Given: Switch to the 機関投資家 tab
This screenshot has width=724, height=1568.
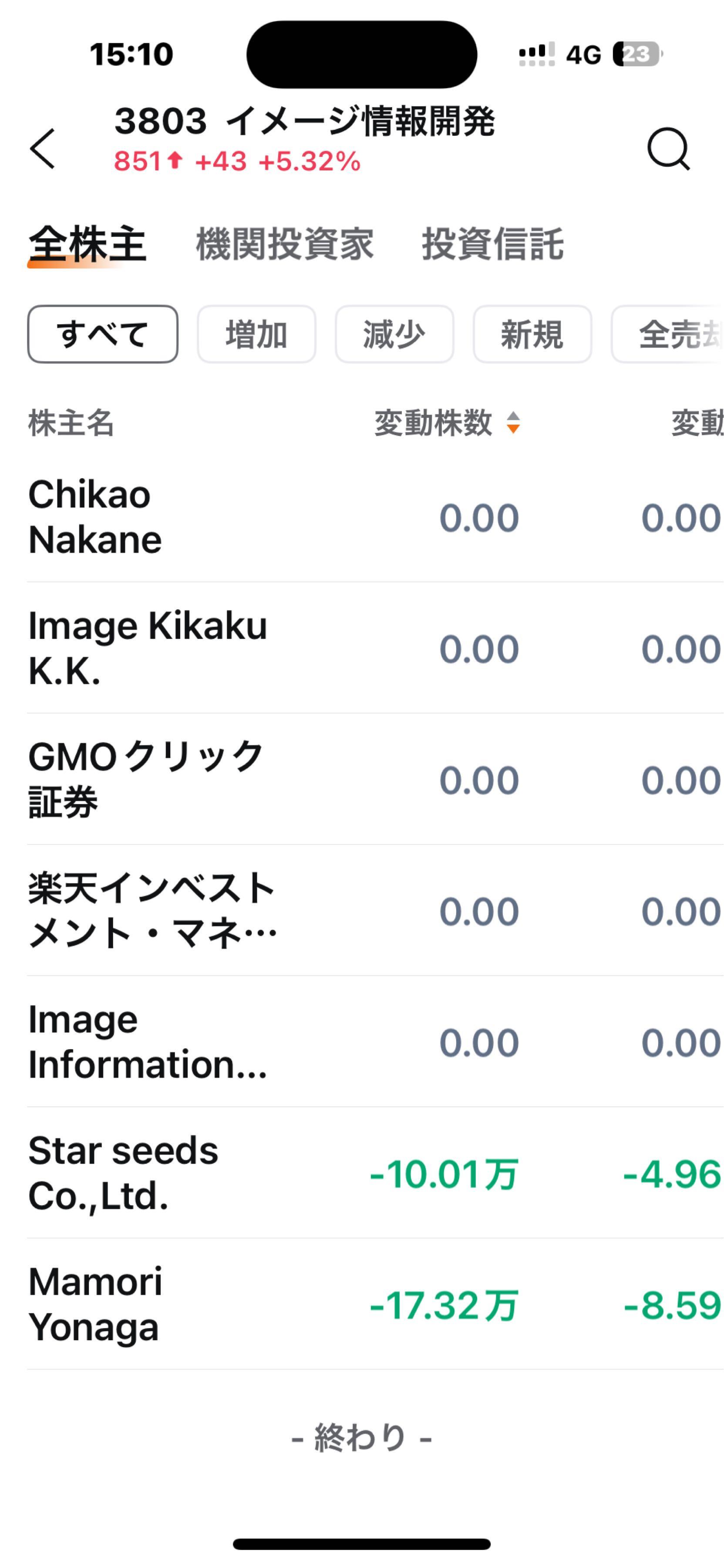Looking at the screenshot, I should point(284,245).
